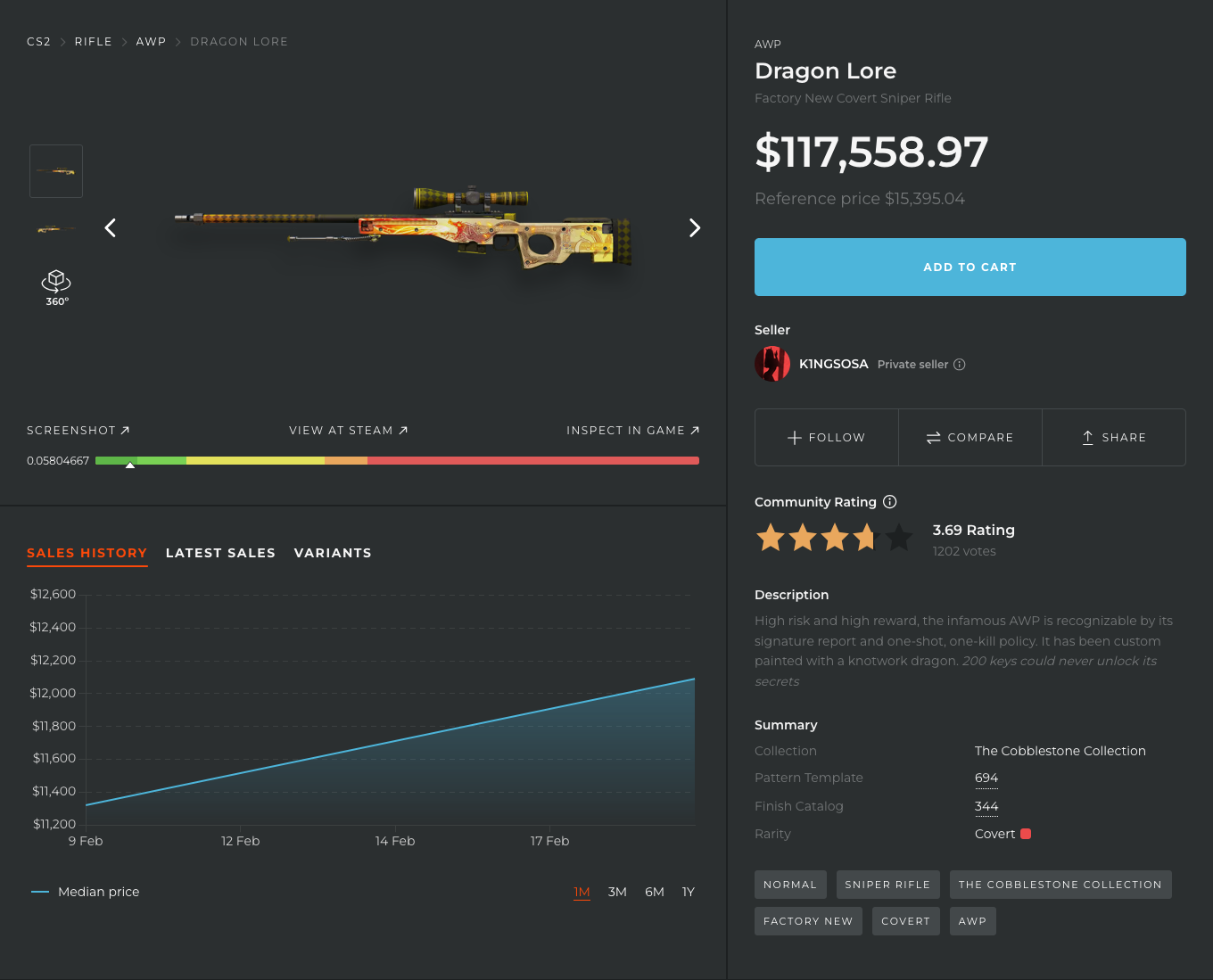Image resolution: width=1213 pixels, height=980 pixels.
Task: Click the info icon beside Private seller
Action: tap(960, 365)
